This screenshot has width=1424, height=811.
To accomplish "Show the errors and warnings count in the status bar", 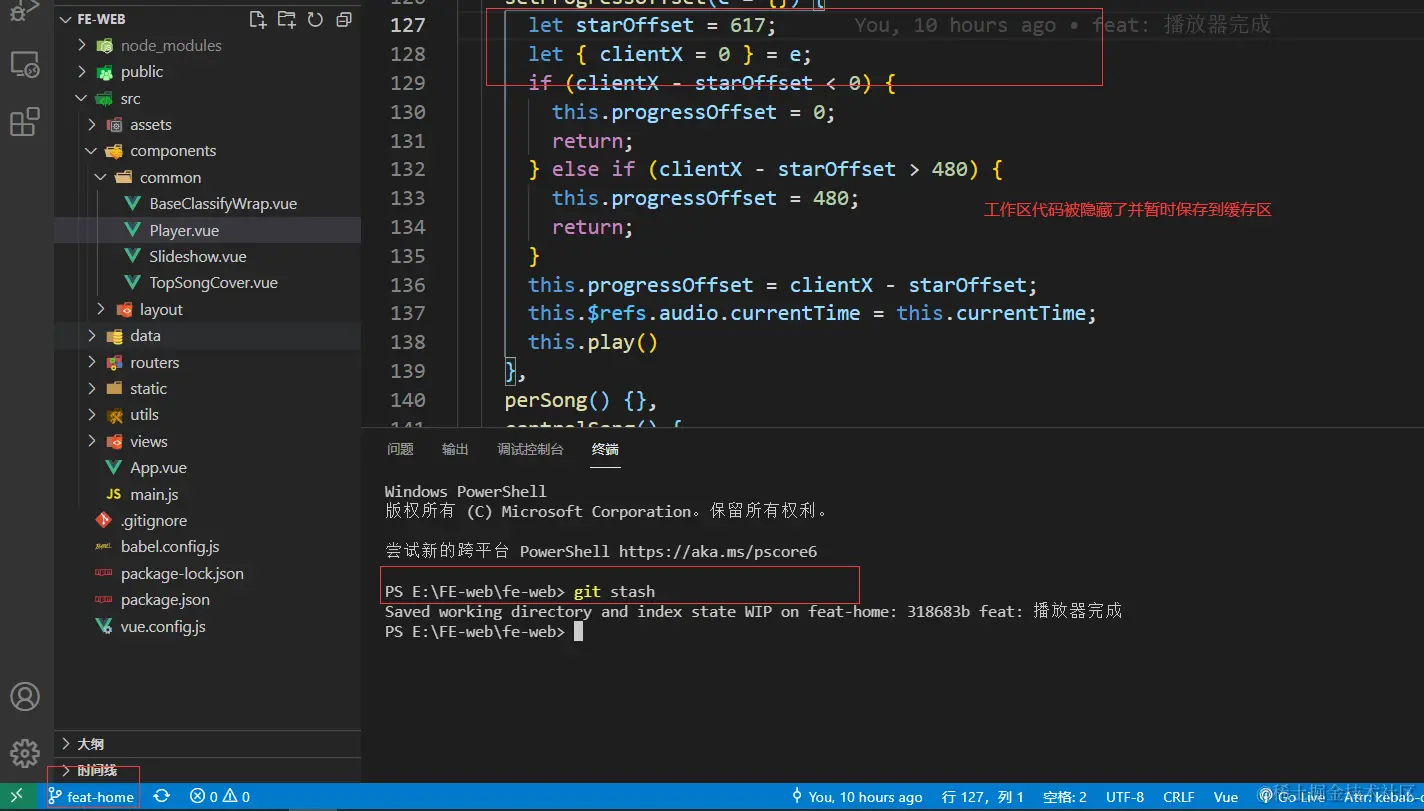I will (x=220, y=797).
